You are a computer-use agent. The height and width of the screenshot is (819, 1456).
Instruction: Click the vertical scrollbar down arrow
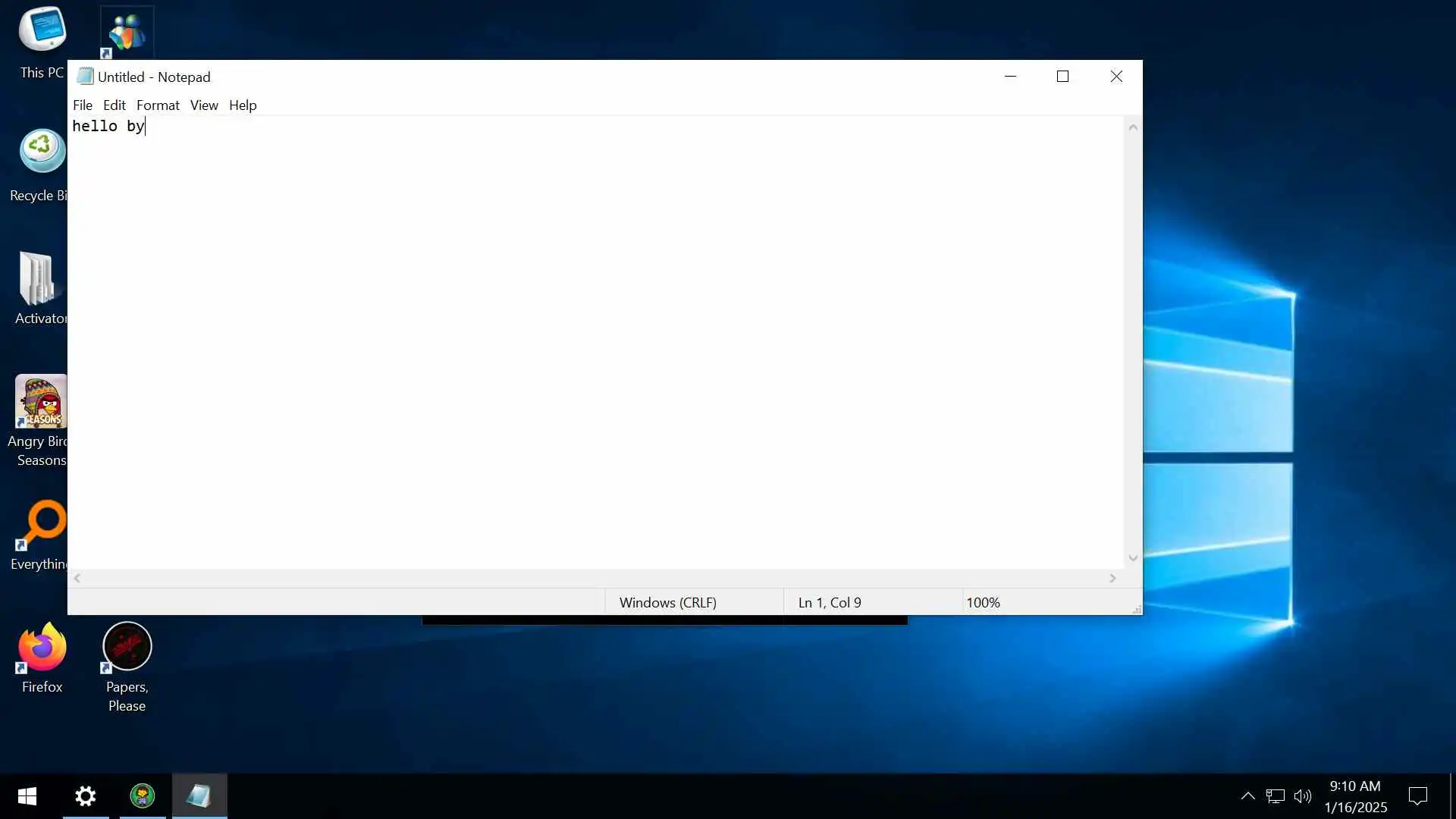[x=1132, y=558]
